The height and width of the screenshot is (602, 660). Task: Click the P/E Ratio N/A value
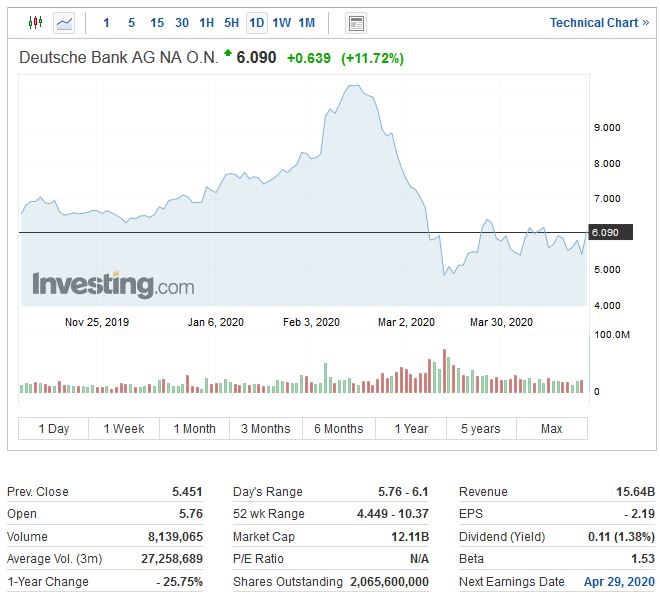pyautogui.click(x=419, y=559)
